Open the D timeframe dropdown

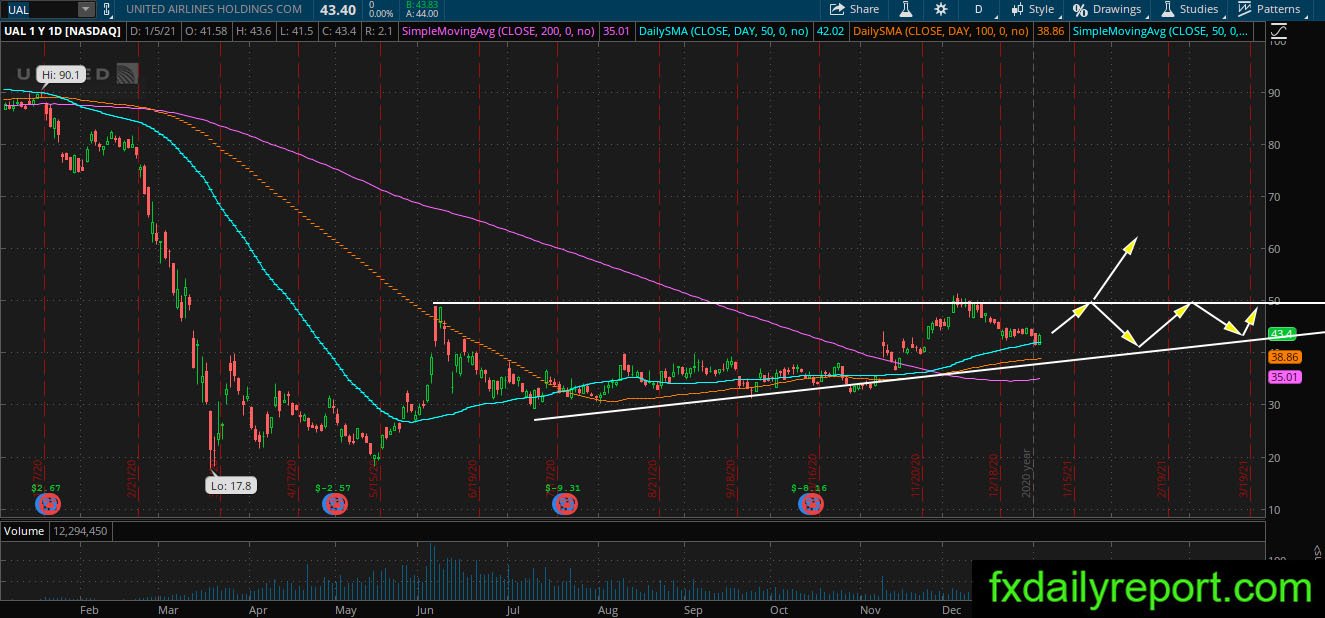[x=984, y=9]
